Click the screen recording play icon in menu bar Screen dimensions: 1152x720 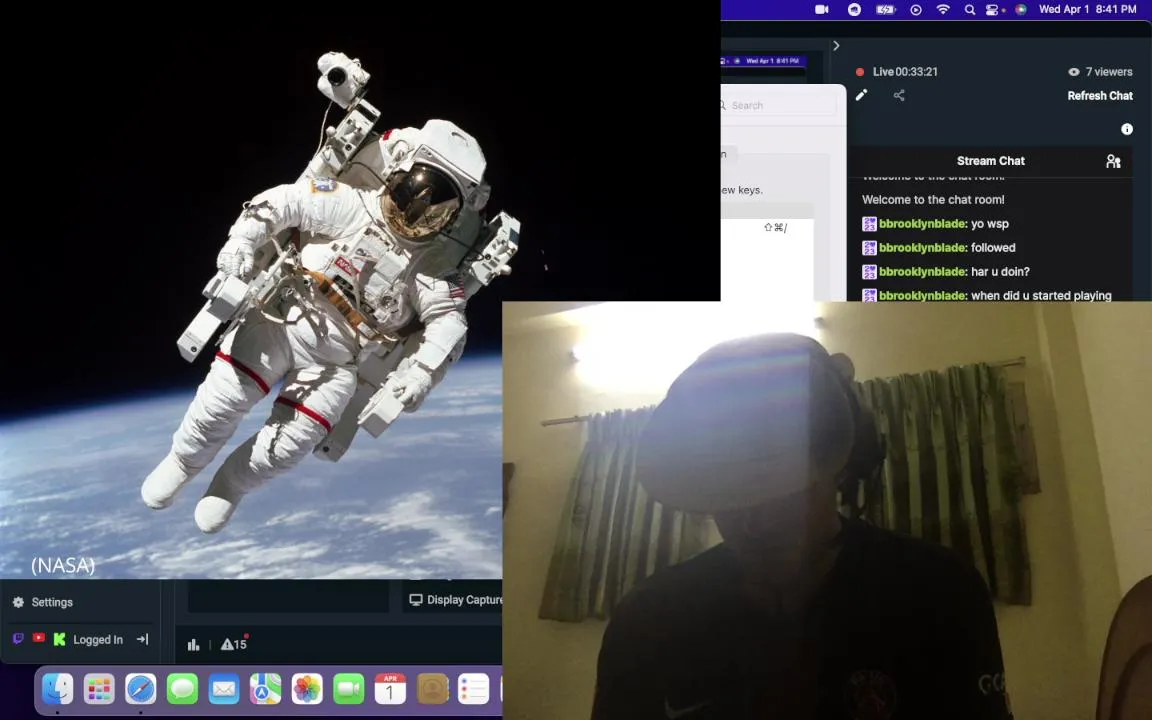(x=915, y=10)
